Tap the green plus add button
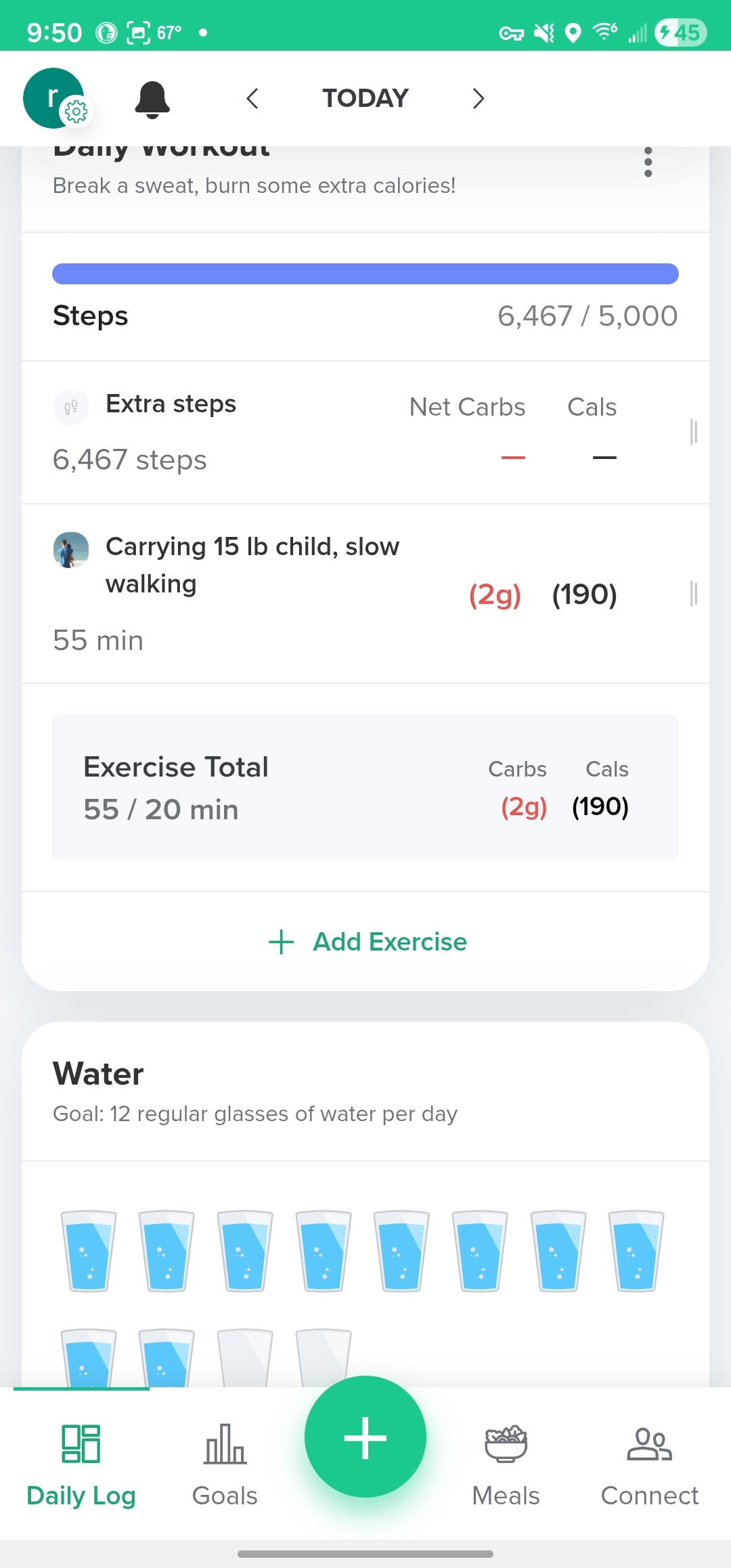The width and height of the screenshot is (731, 1568). pyautogui.click(x=365, y=1437)
